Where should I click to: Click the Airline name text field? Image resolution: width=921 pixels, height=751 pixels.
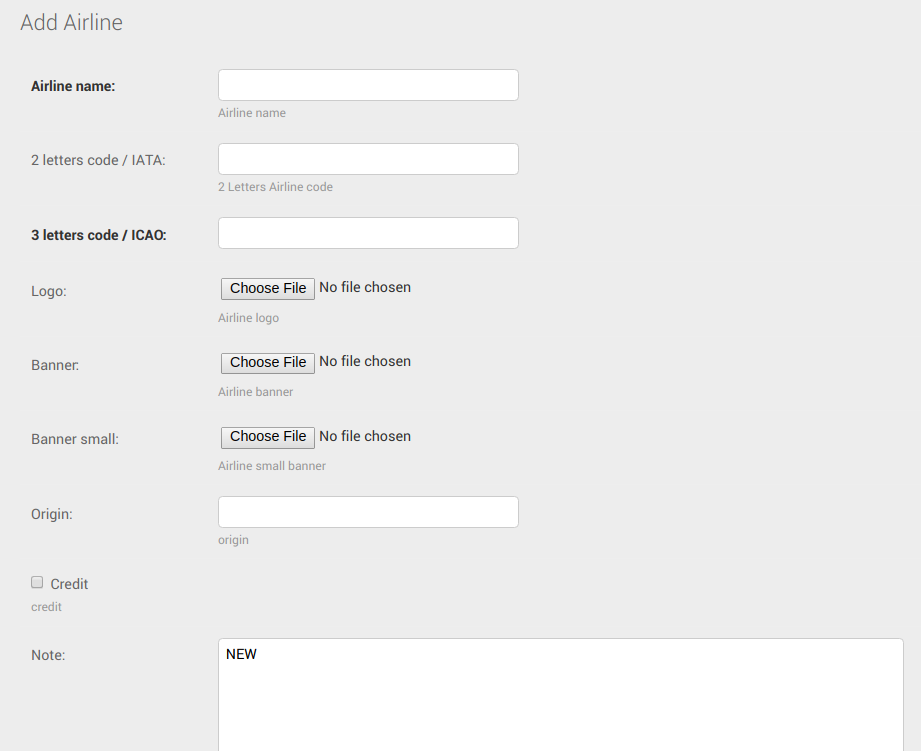368,85
